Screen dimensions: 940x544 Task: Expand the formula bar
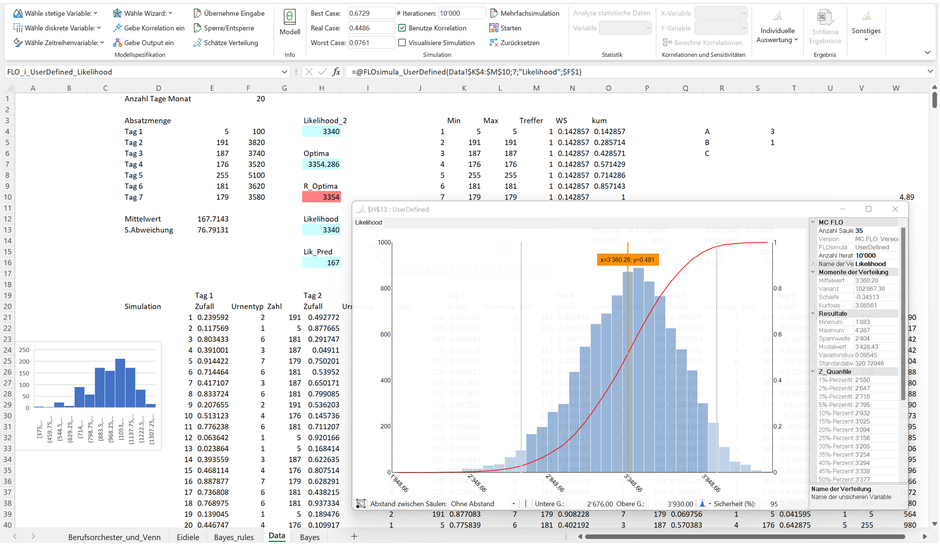pyautogui.click(x=930, y=71)
